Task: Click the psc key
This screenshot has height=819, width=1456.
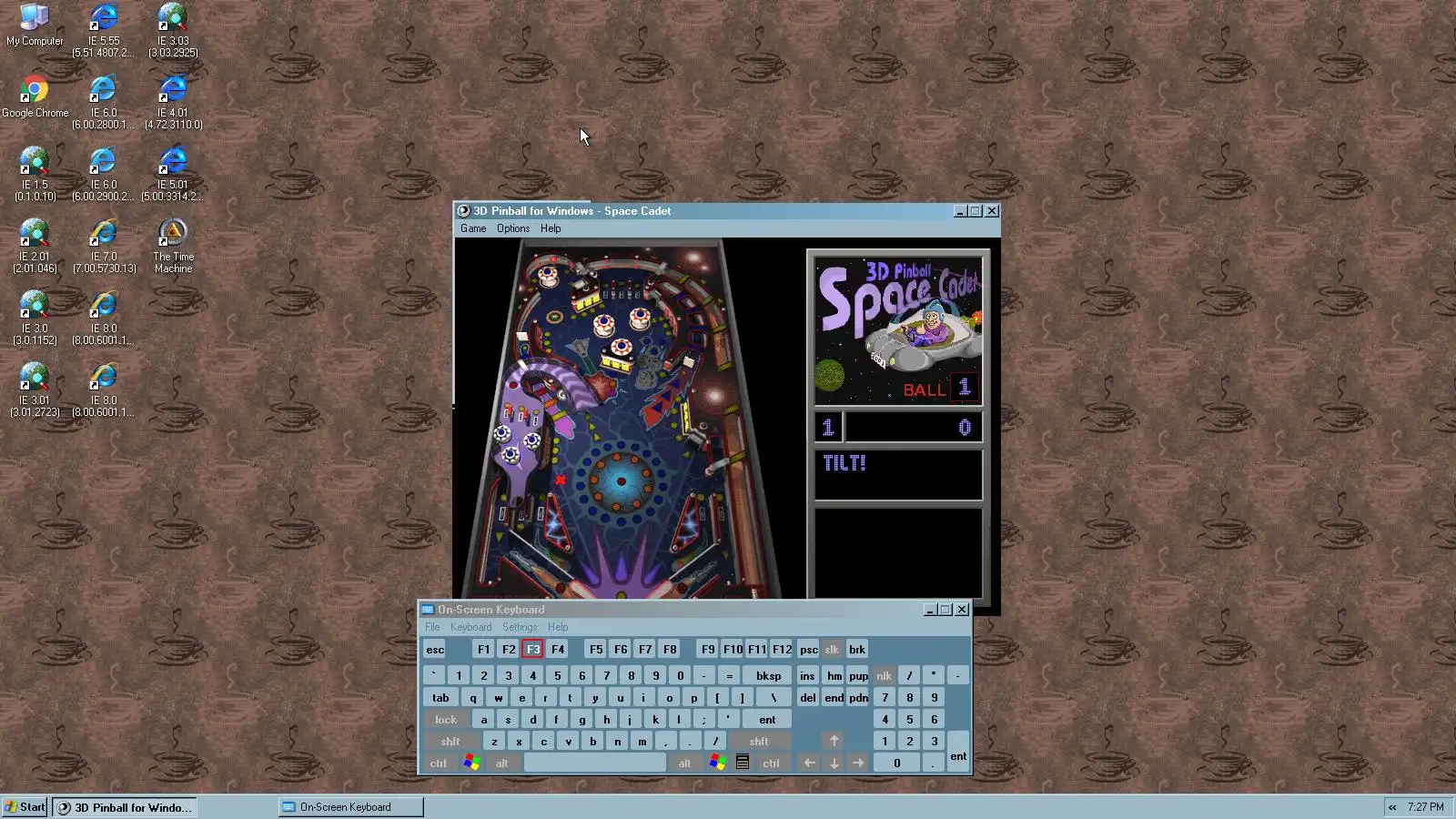Action: (x=808, y=649)
